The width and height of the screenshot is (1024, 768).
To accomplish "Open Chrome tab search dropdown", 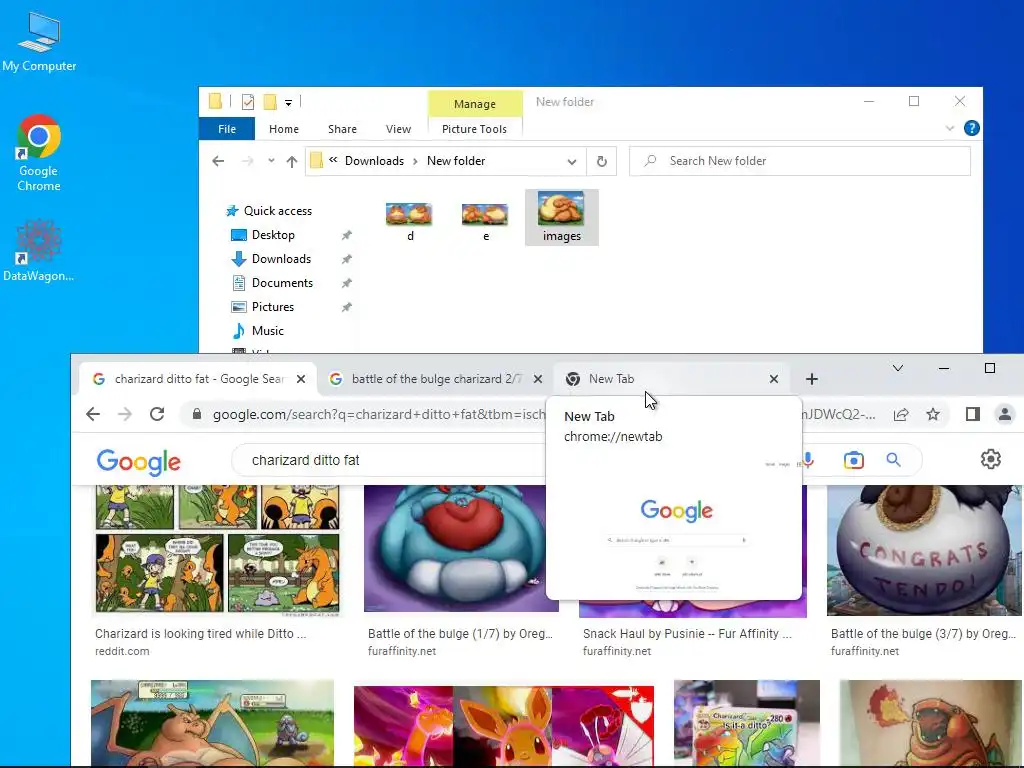I will 898,368.
